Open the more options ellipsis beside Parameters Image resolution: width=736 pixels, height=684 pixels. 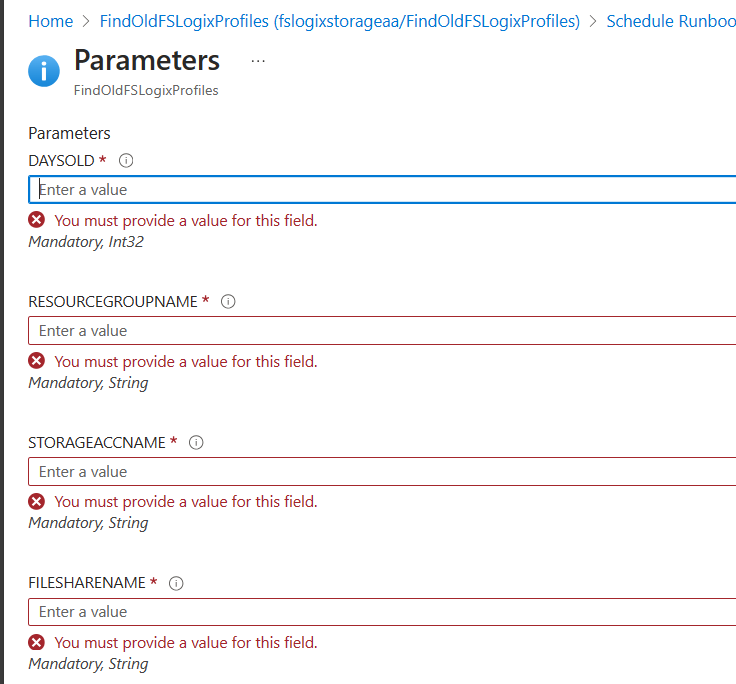point(258,61)
